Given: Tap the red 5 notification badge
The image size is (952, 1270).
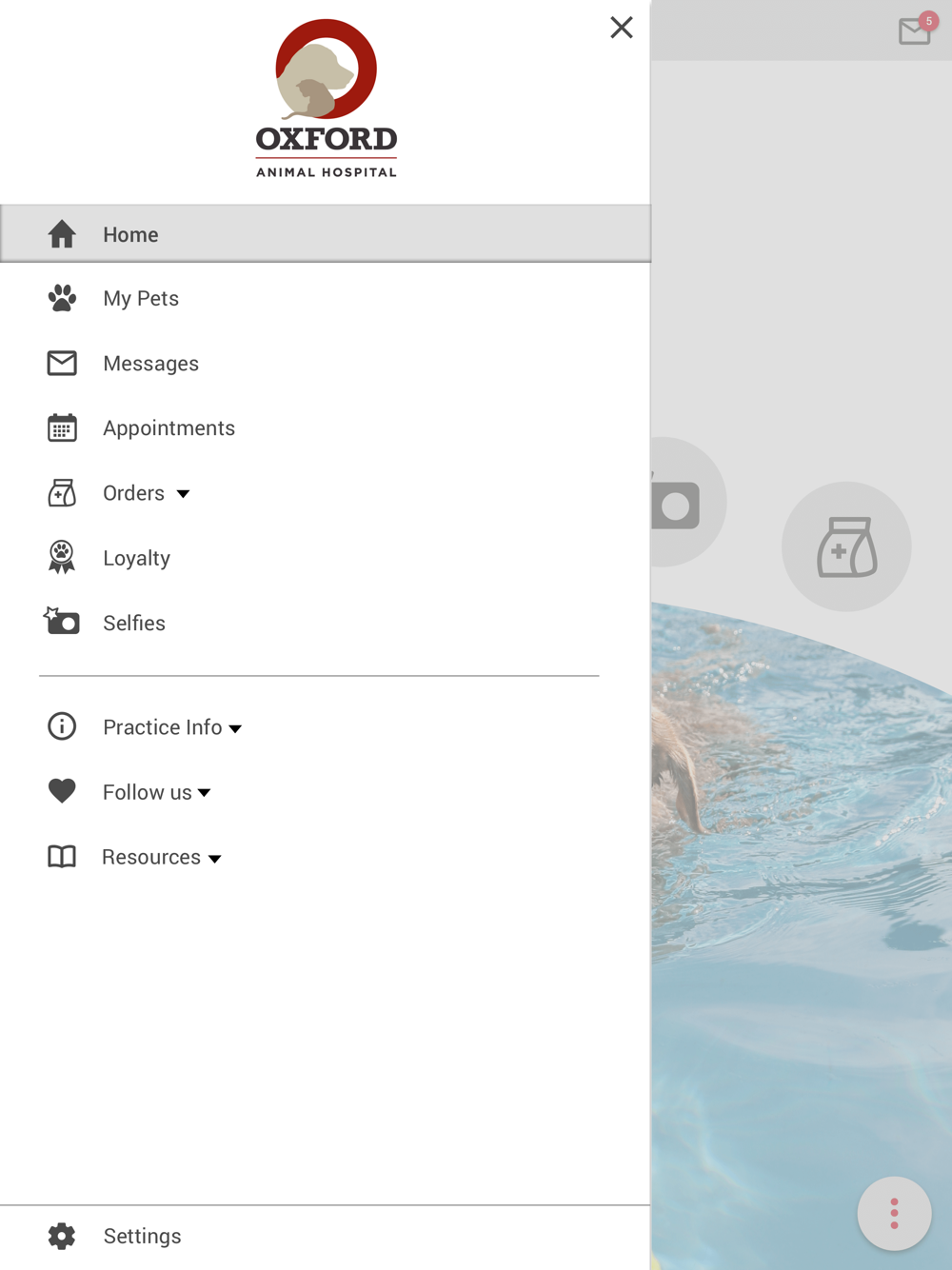Looking at the screenshot, I should pos(928,21).
